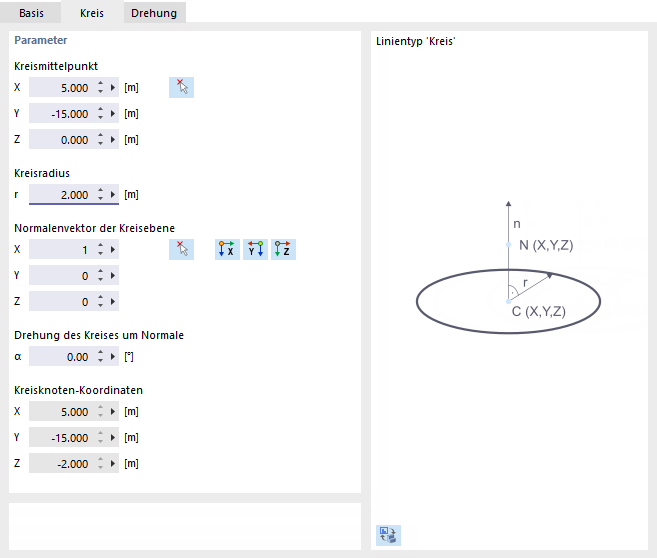
Task: Click Kreisknoten X coordinate value 5.000
Action: [75, 412]
